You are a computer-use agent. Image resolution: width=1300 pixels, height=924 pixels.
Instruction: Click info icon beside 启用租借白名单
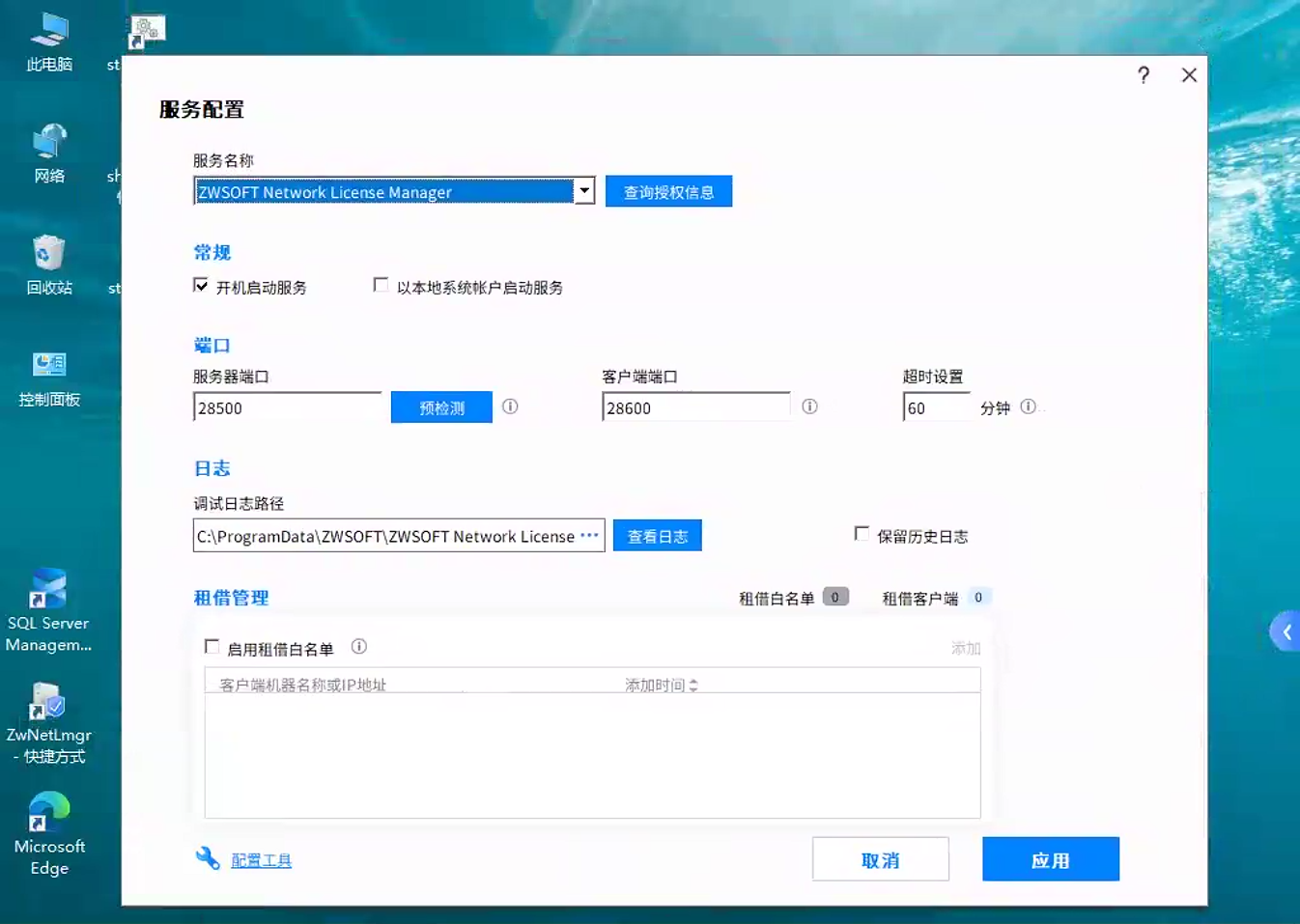[x=358, y=646]
